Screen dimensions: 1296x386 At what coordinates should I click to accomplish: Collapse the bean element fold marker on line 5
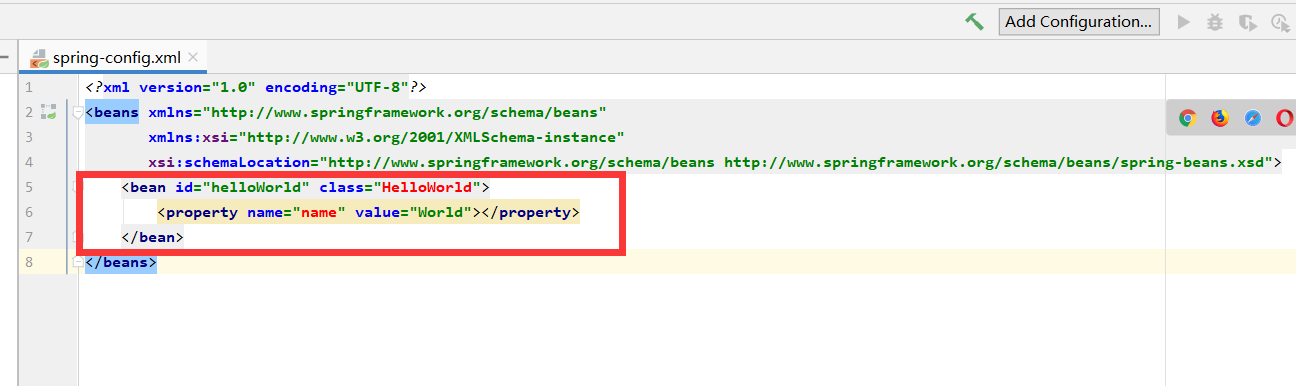point(78,187)
